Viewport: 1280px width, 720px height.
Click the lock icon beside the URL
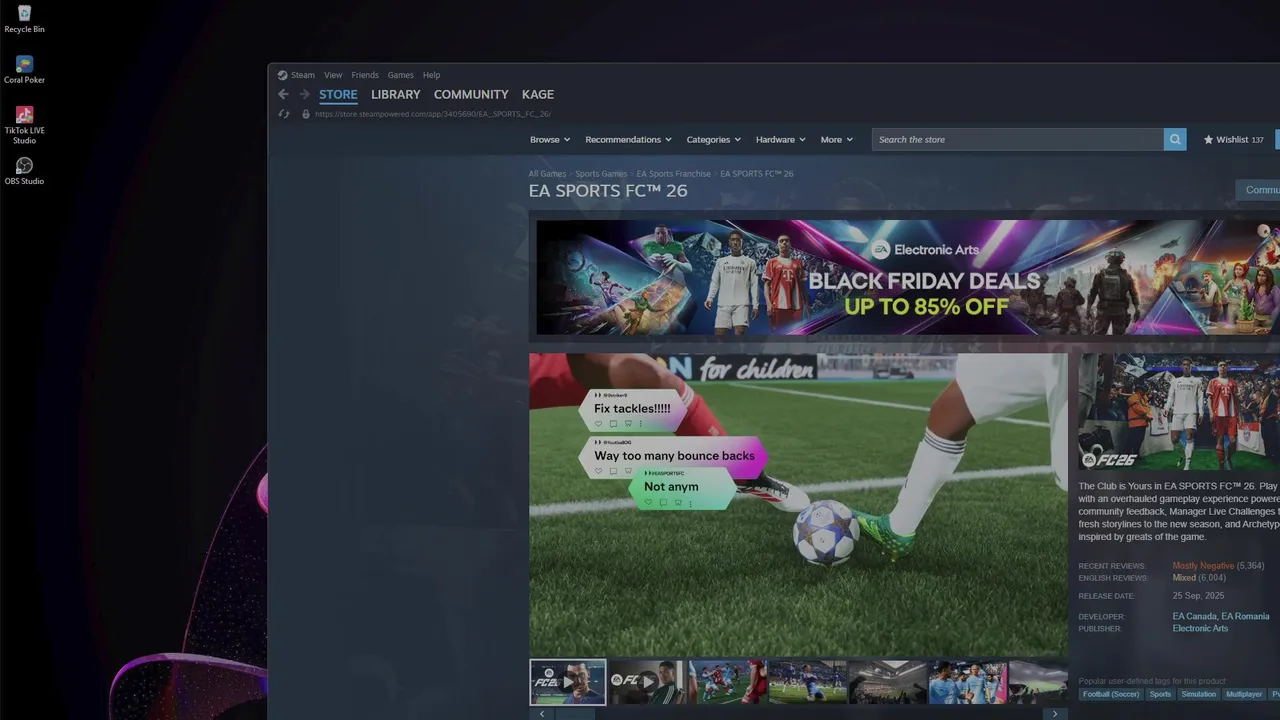(x=306, y=114)
